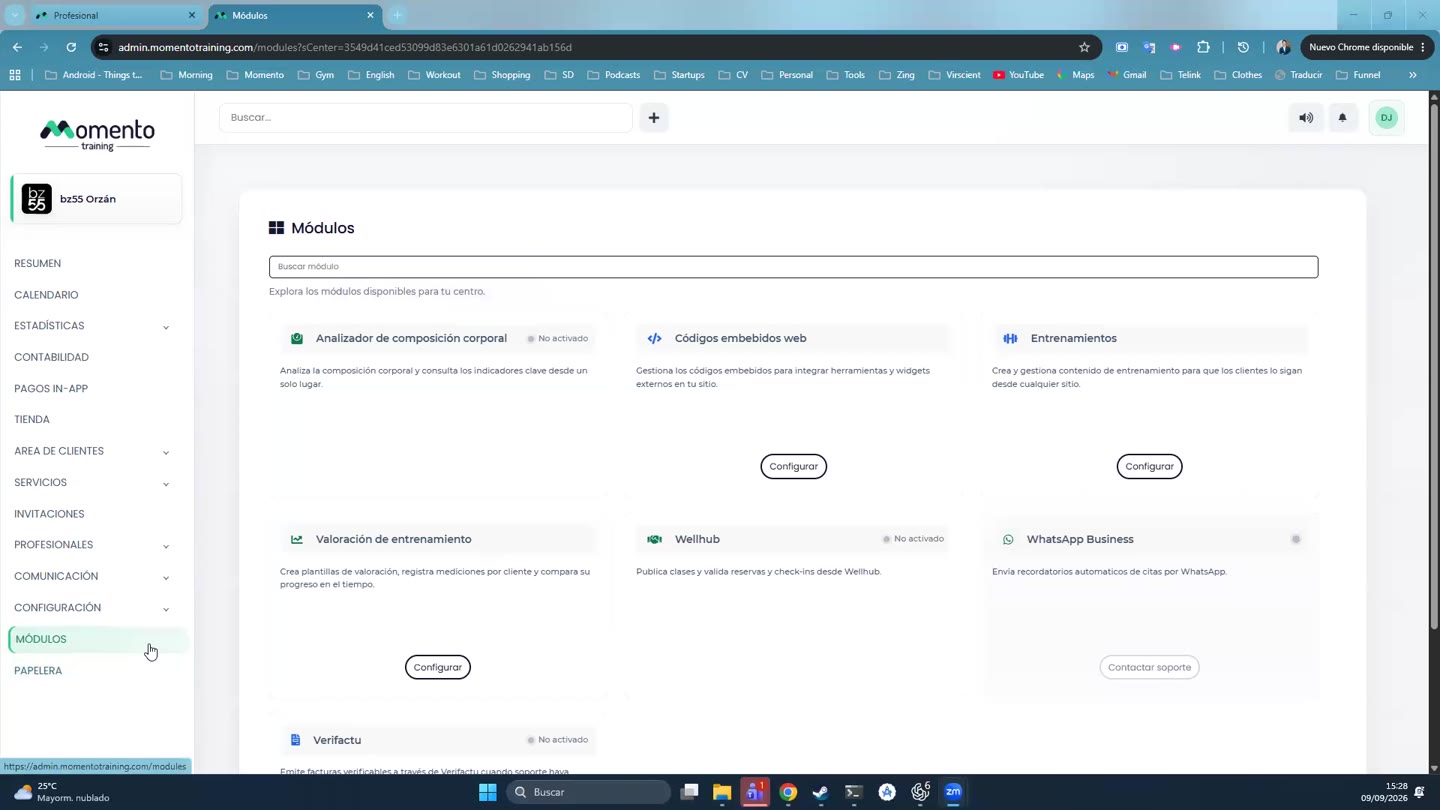Reload the page in Chrome
The image size is (1440, 810).
coord(71,47)
